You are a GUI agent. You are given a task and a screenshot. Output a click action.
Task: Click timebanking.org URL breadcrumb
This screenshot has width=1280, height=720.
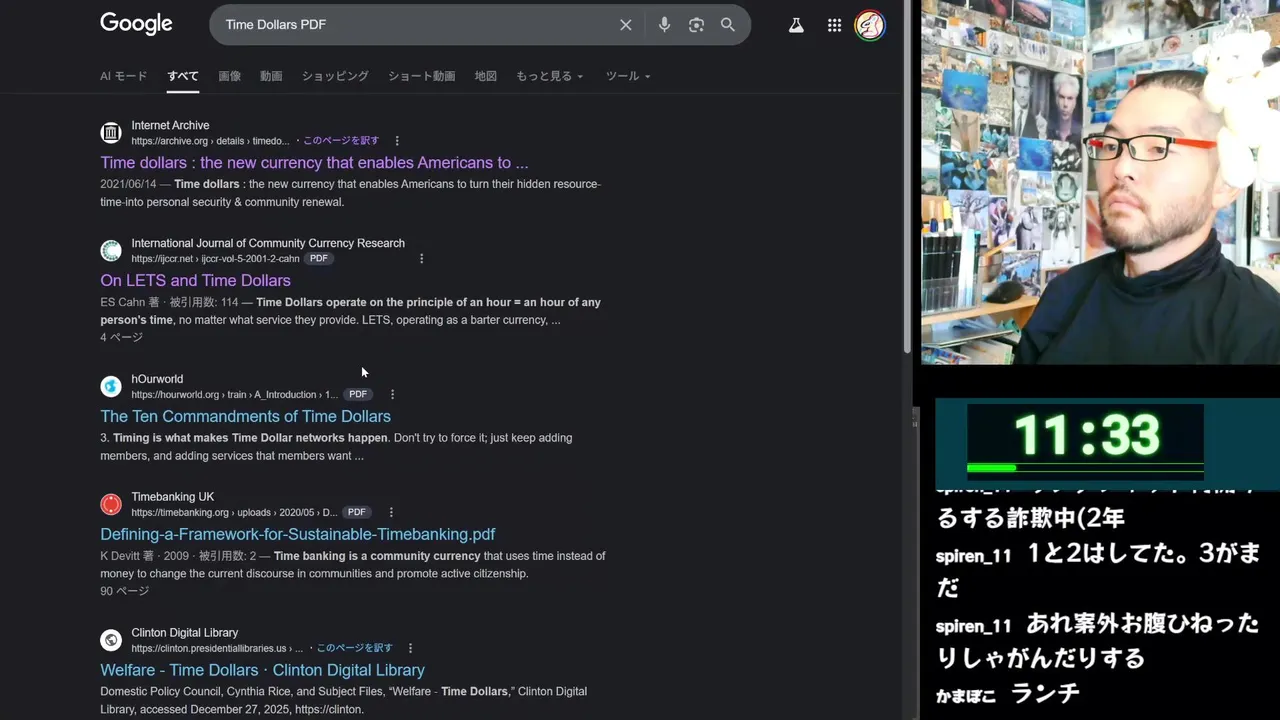tap(234, 512)
